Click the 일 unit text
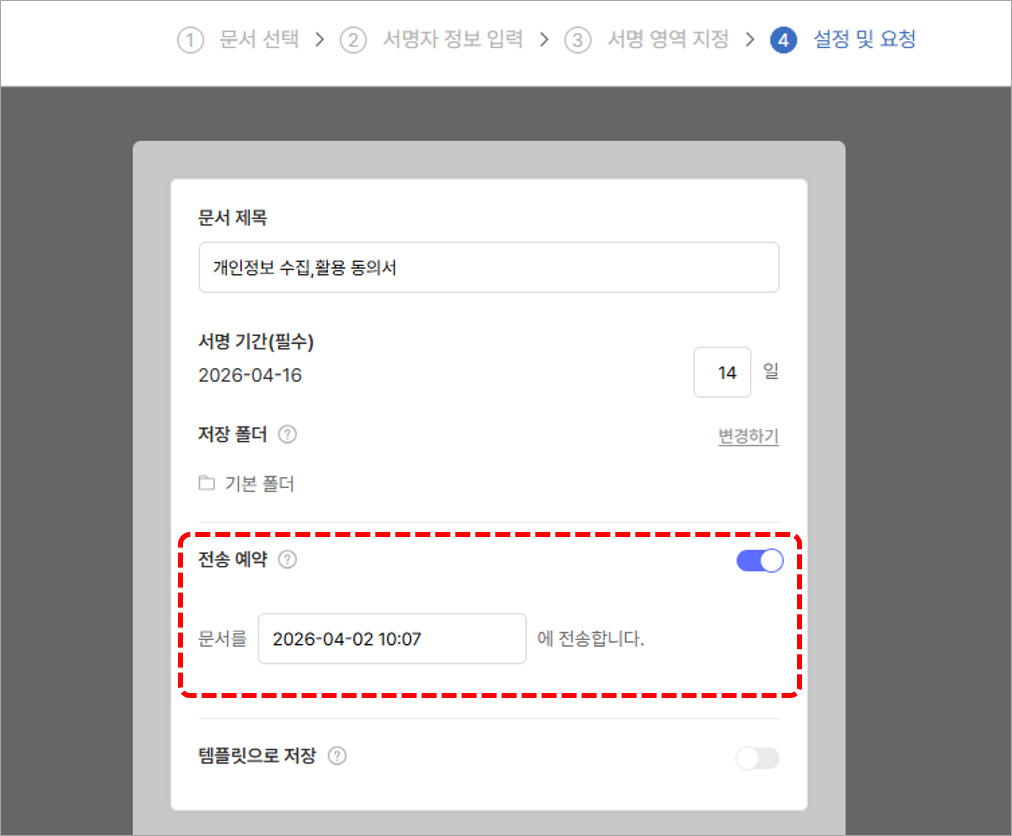 (x=771, y=371)
